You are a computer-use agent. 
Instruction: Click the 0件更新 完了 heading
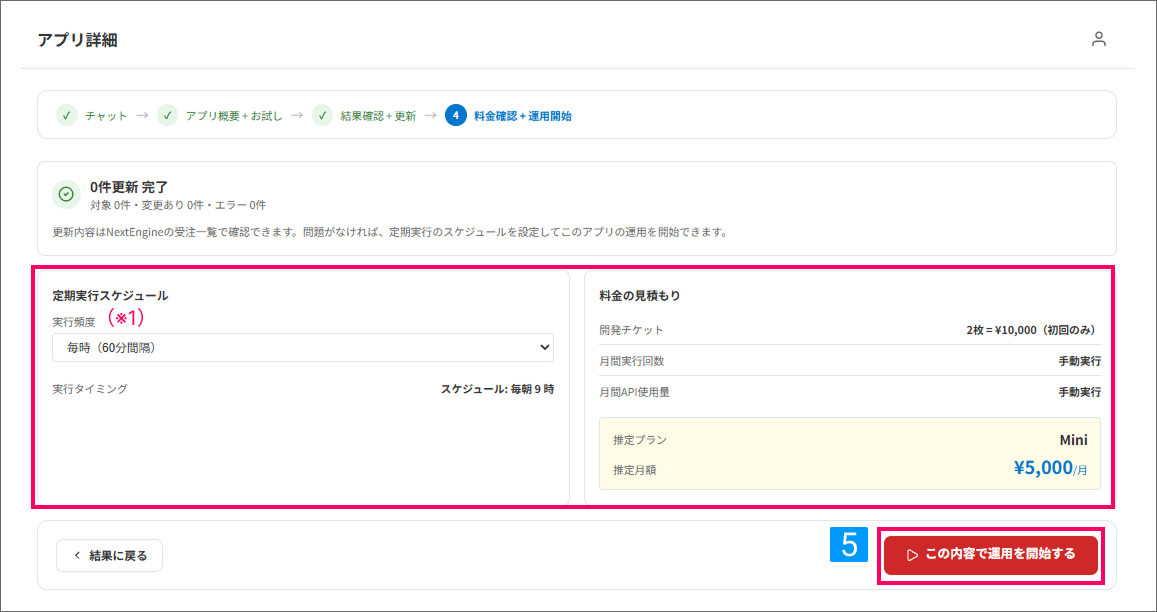pos(129,187)
